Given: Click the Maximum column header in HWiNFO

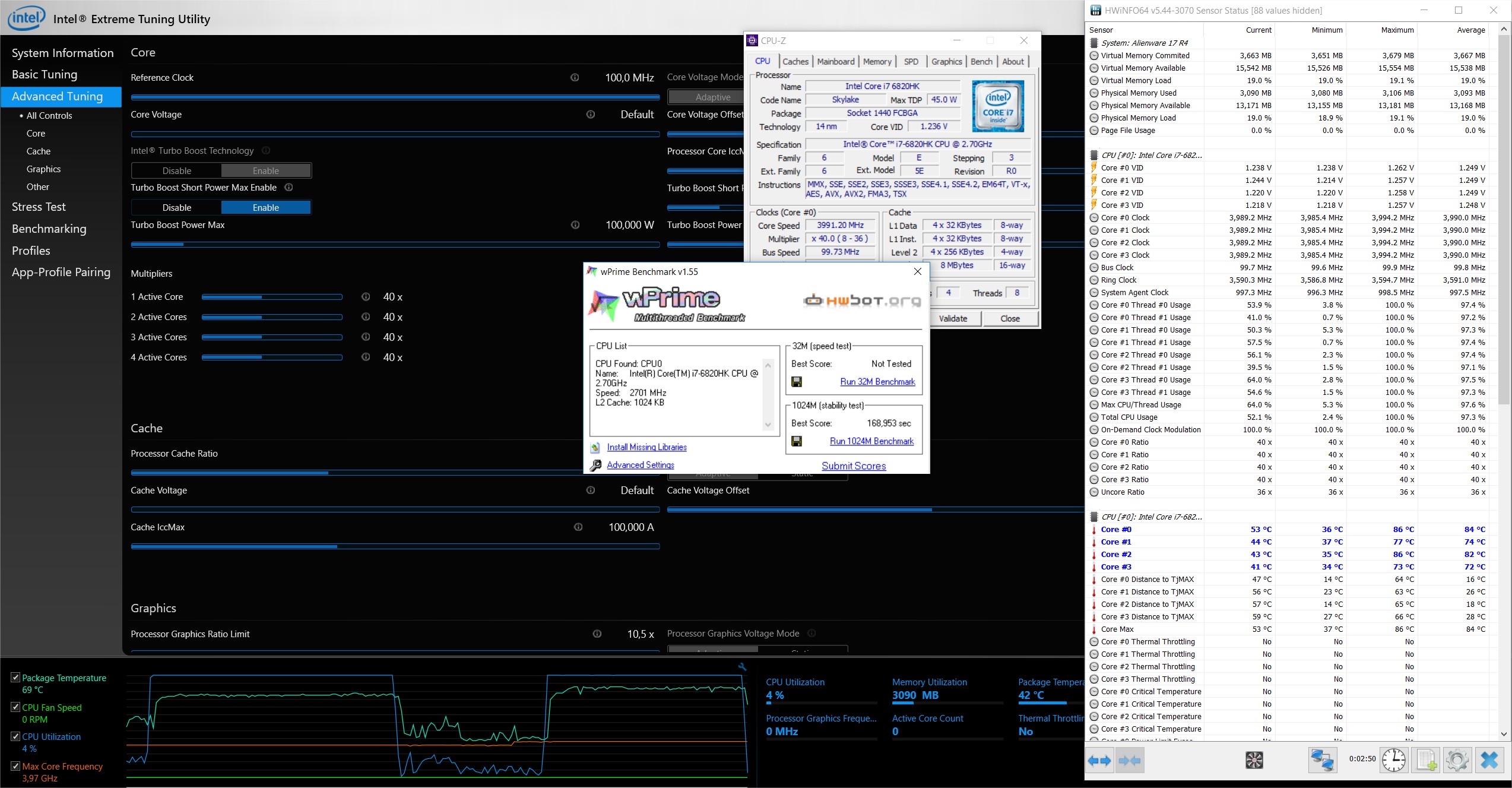Looking at the screenshot, I should click(x=1381, y=30).
